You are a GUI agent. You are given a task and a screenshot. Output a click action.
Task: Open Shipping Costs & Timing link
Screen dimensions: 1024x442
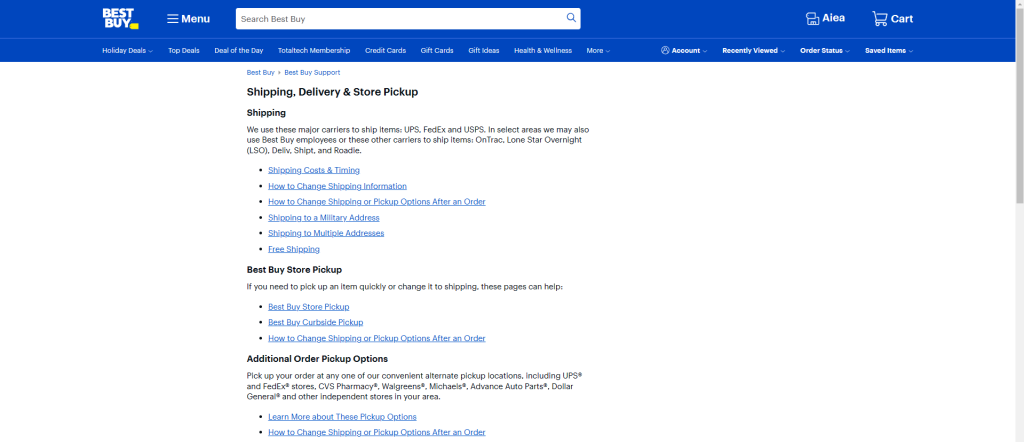[x=313, y=170]
